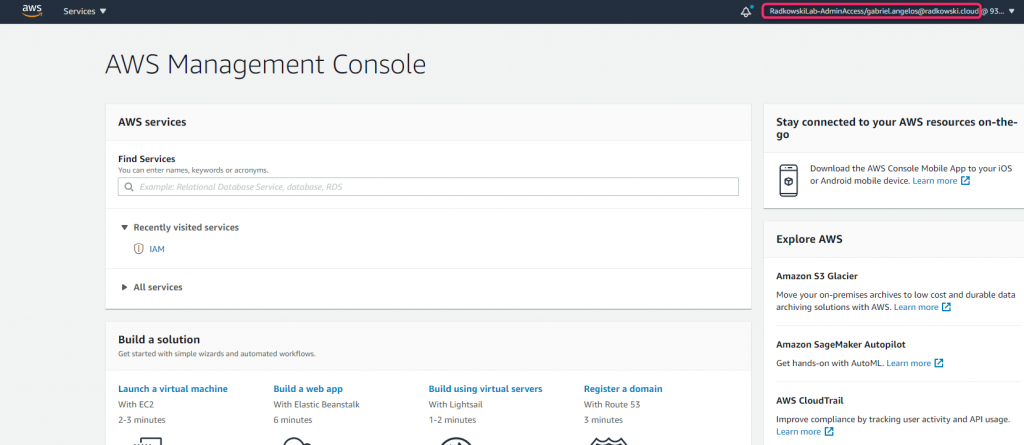This screenshot has height=445, width=1024.
Task: Click the Amazon S3 Glacier title
Action: click(817, 276)
